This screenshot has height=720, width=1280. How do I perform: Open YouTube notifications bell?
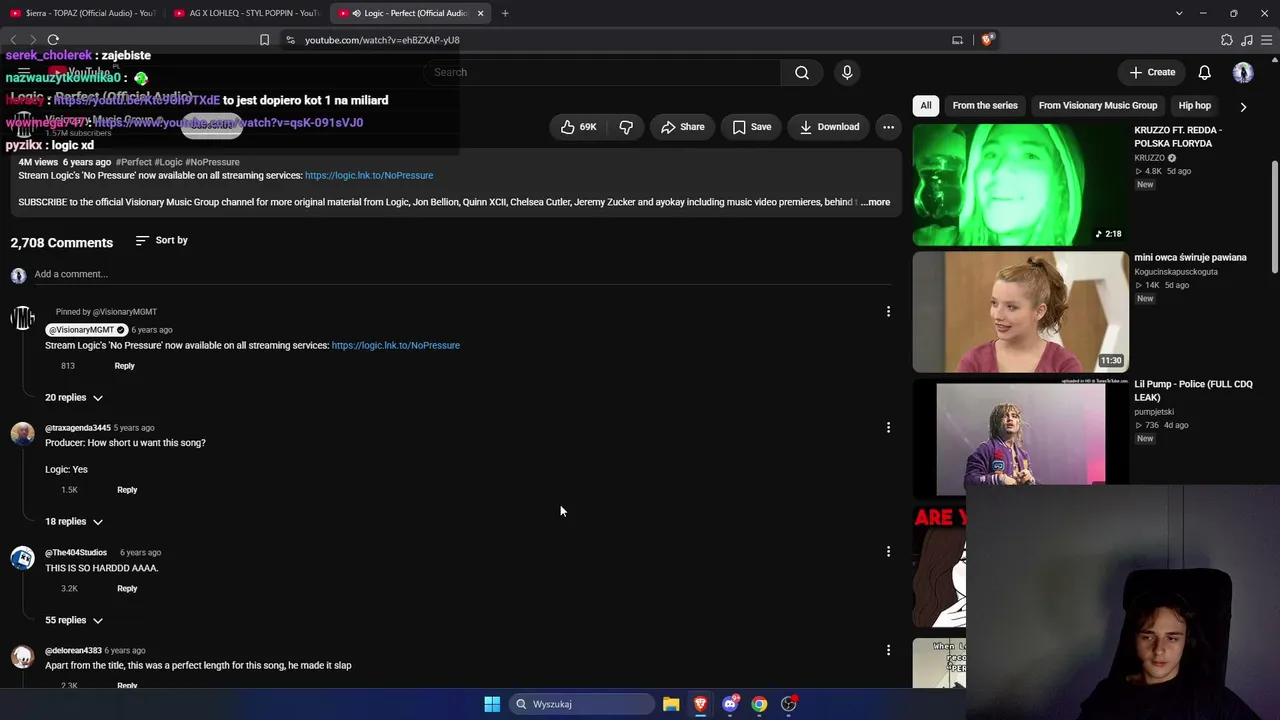1205,72
